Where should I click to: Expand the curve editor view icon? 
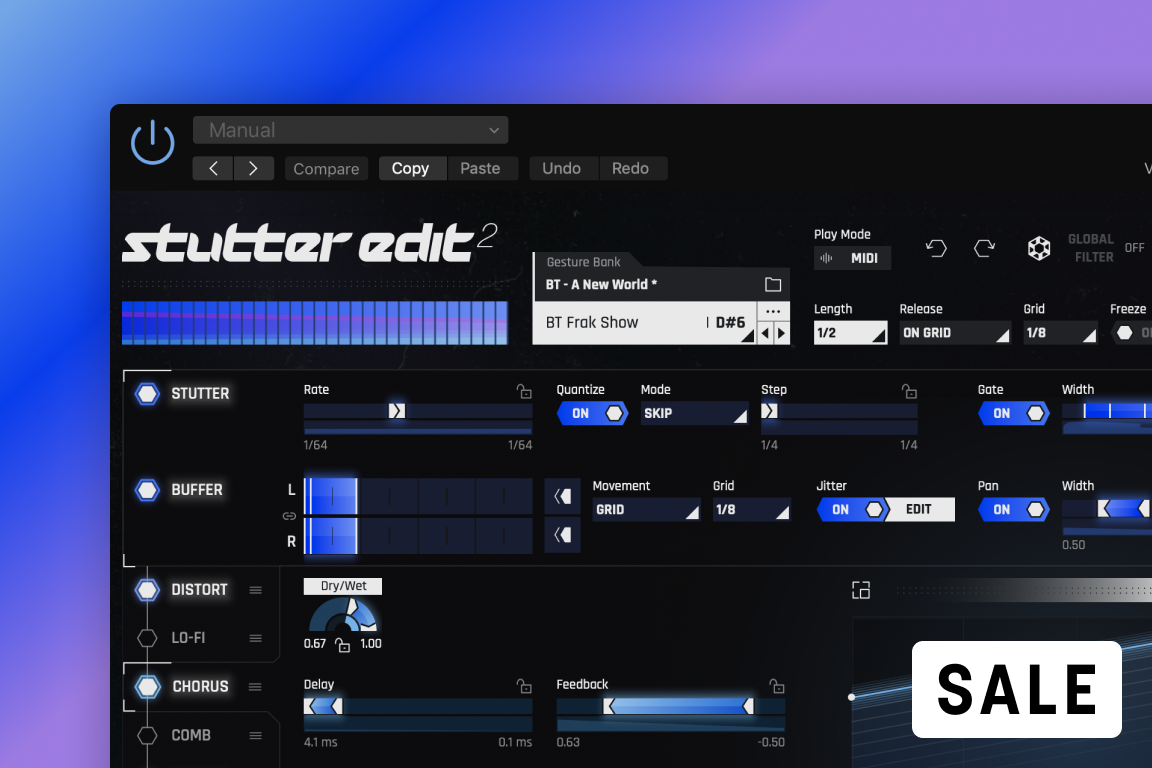pos(861,590)
